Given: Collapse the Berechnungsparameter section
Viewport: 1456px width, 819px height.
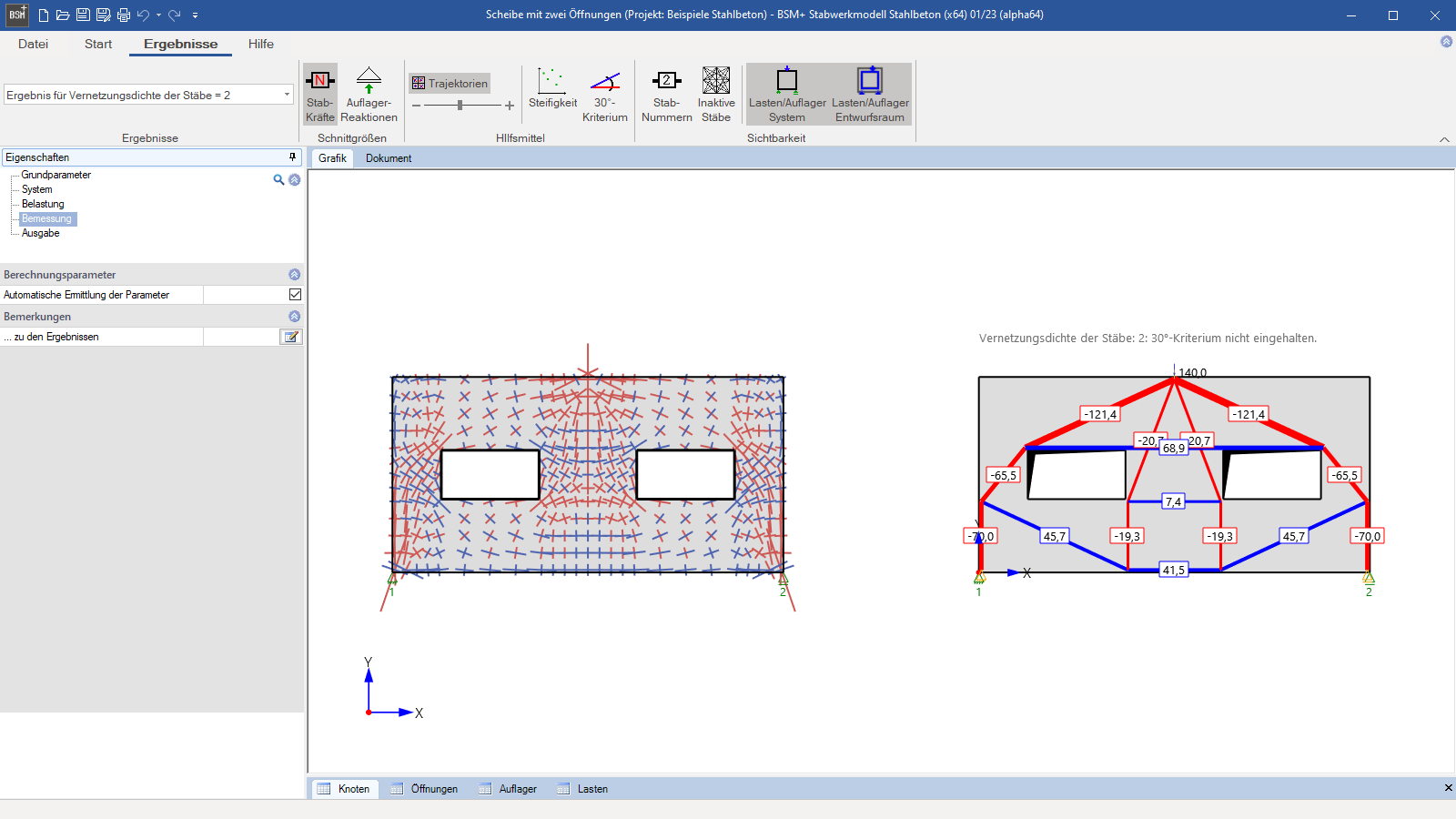Looking at the screenshot, I should pyautogui.click(x=294, y=274).
